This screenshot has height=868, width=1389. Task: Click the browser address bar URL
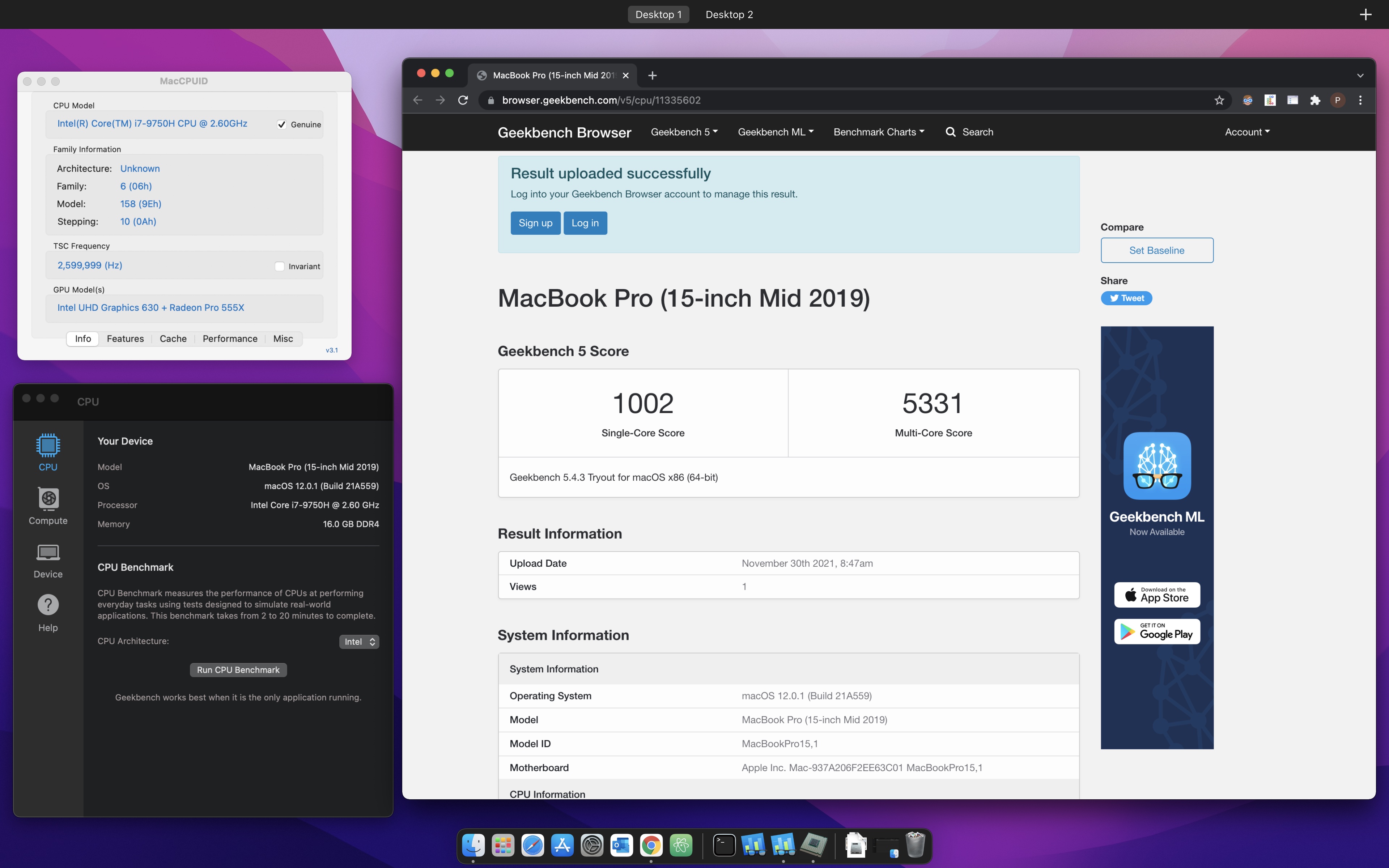601,100
